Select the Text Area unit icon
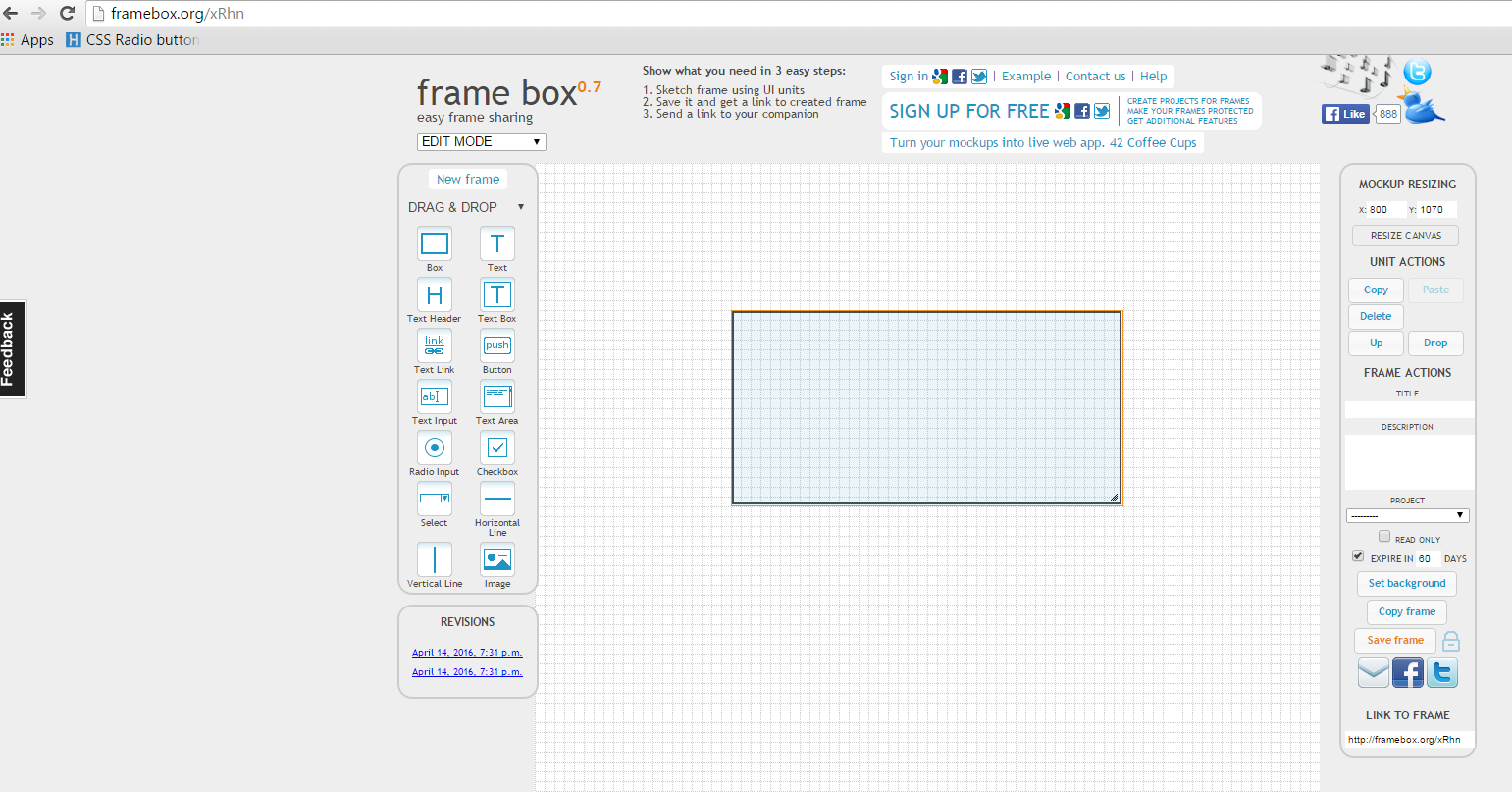Screen dimensions: 1512x792 [496, 396]
